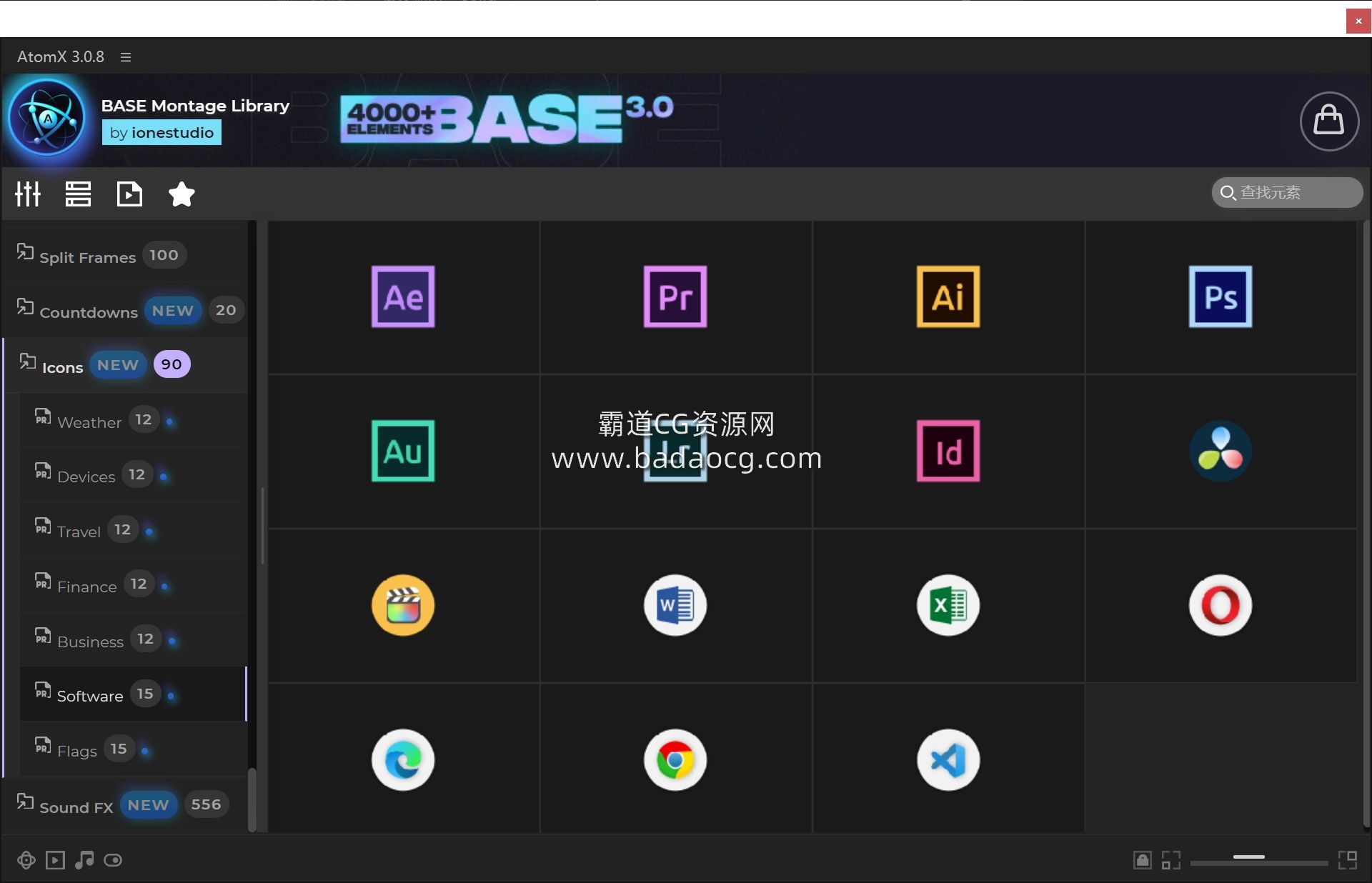Open the Weather subcategory
1372x883 pixels.
click(133, 420)
